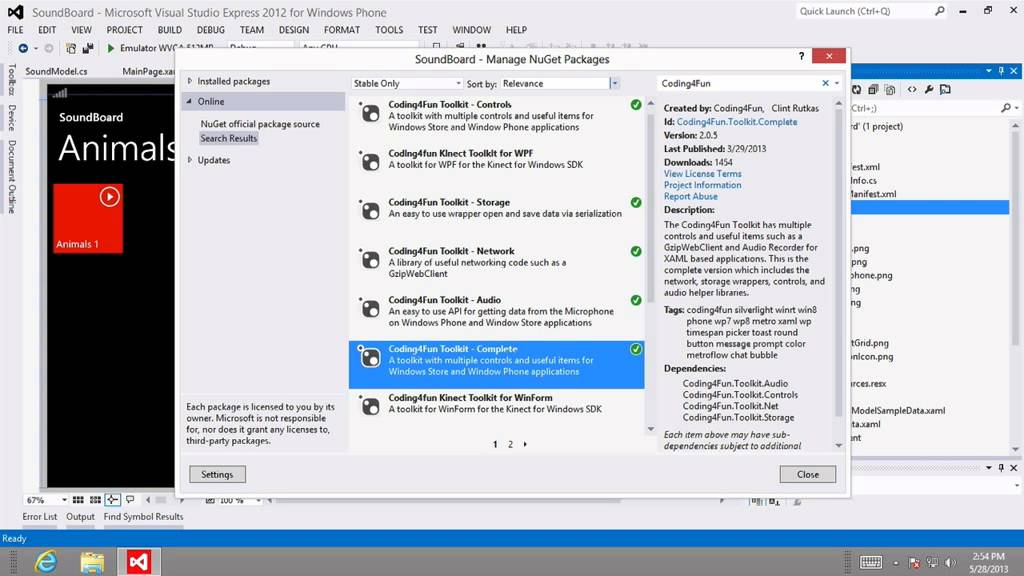The width and height of the screenshot is (1024, 576).
Task: Collapse the Online node
Action: click(x=189, y=101)
